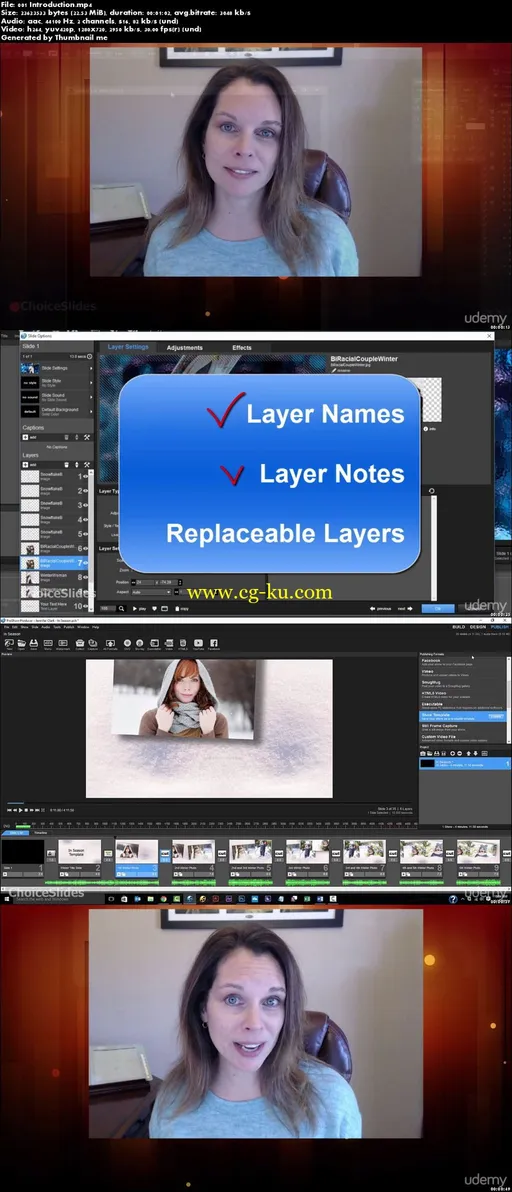
Task: Click Create on the Show Template row
Action: tap(496, 716)
